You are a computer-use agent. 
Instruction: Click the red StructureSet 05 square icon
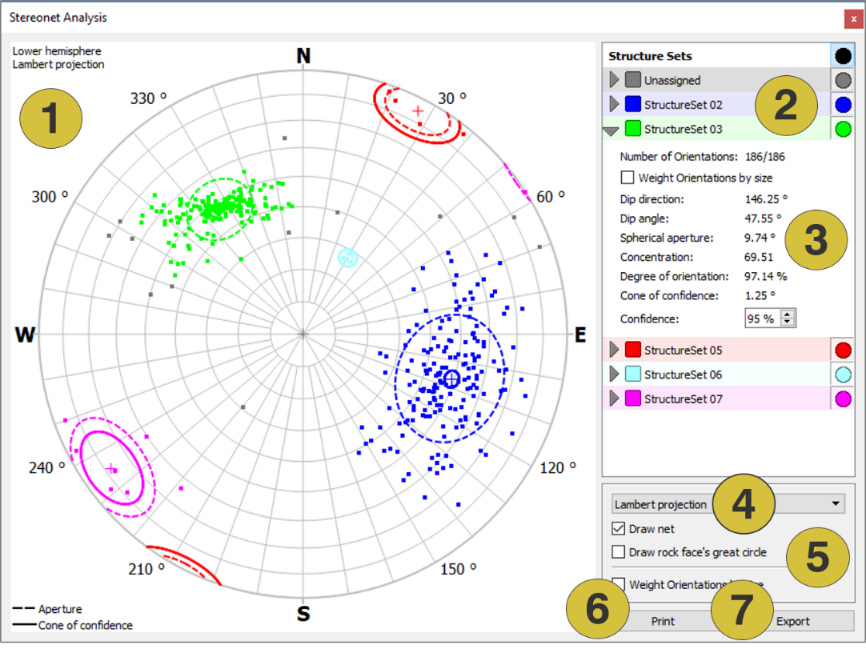coord(632,350)
